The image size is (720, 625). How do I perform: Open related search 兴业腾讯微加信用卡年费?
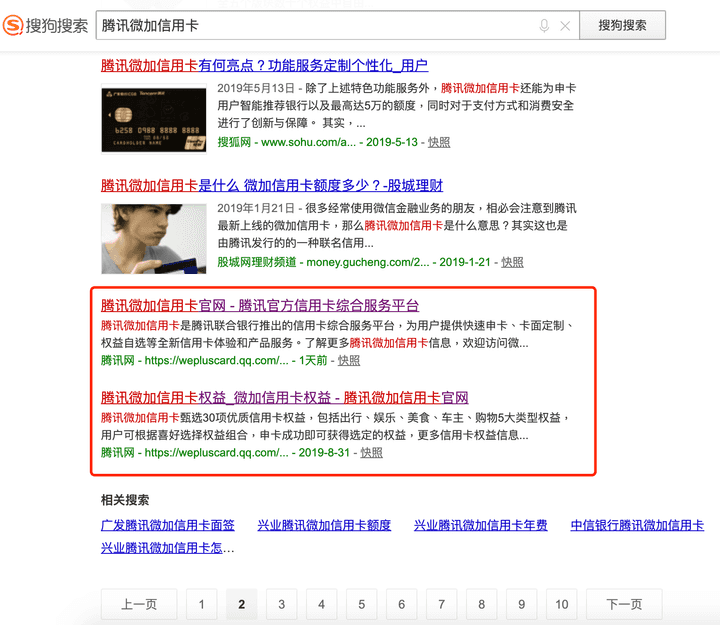click(481, 525)
